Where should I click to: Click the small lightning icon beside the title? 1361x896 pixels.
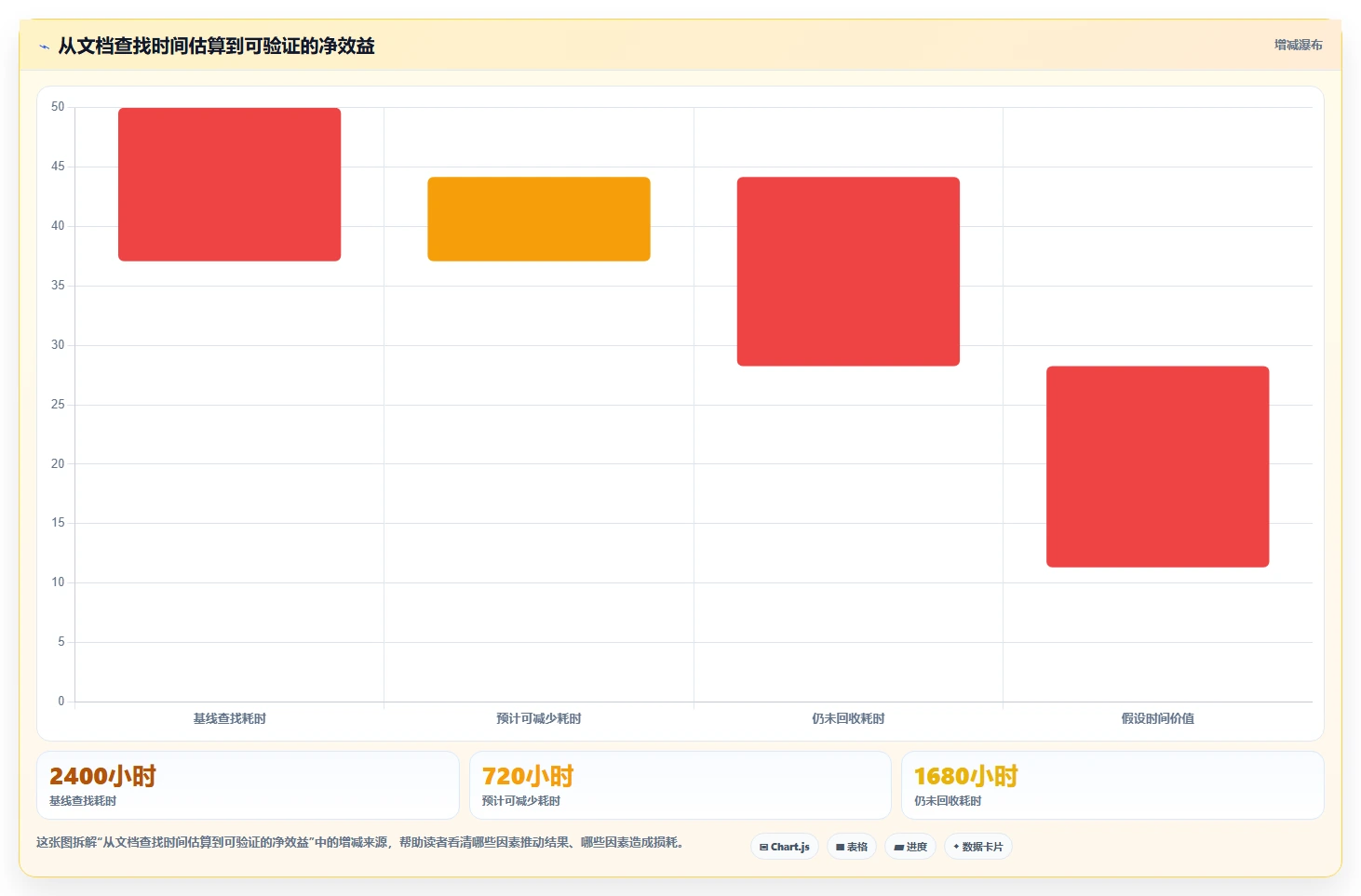coord(44,47)
